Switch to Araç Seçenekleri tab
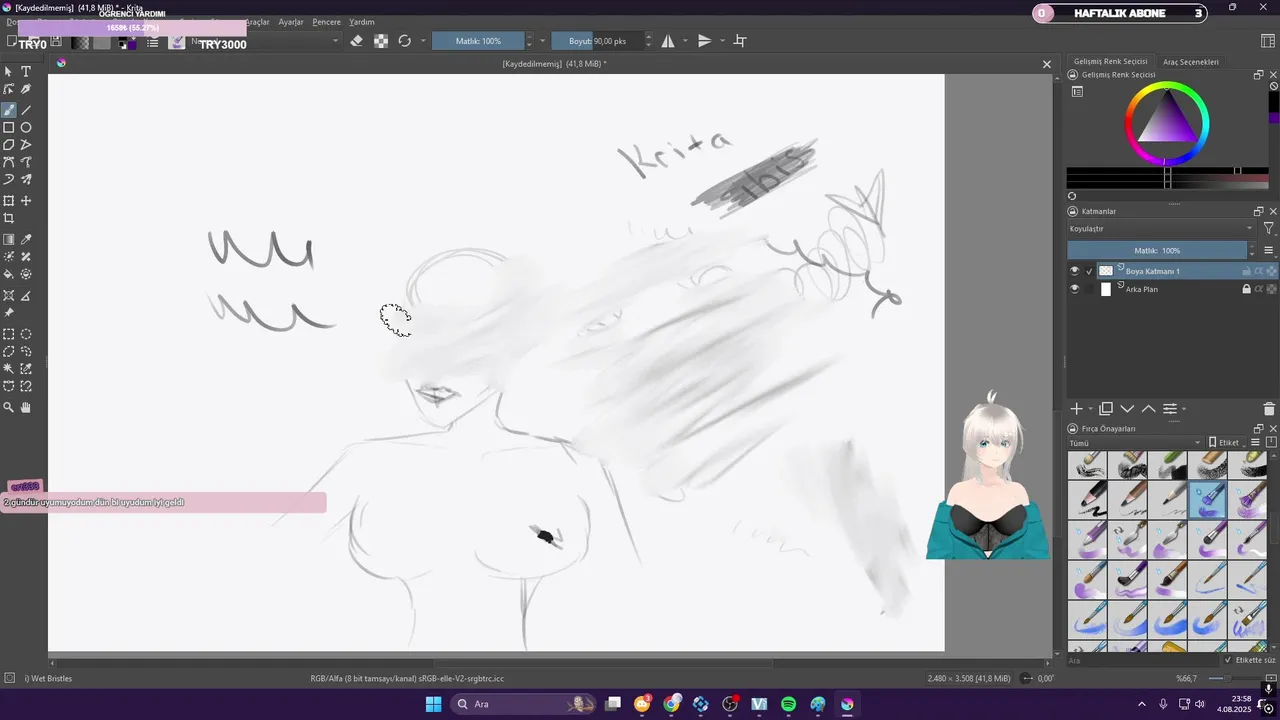The image size is (1280, 720). pyautogui.click(x=1191, y=62)
